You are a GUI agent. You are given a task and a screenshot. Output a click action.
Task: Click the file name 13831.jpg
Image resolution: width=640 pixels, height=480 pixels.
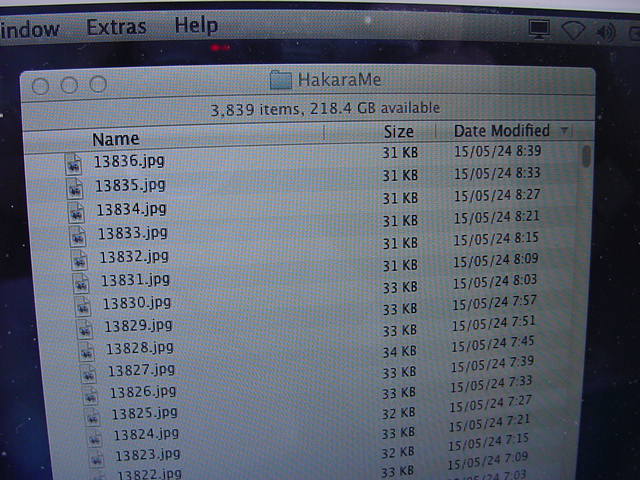[136, 280]
